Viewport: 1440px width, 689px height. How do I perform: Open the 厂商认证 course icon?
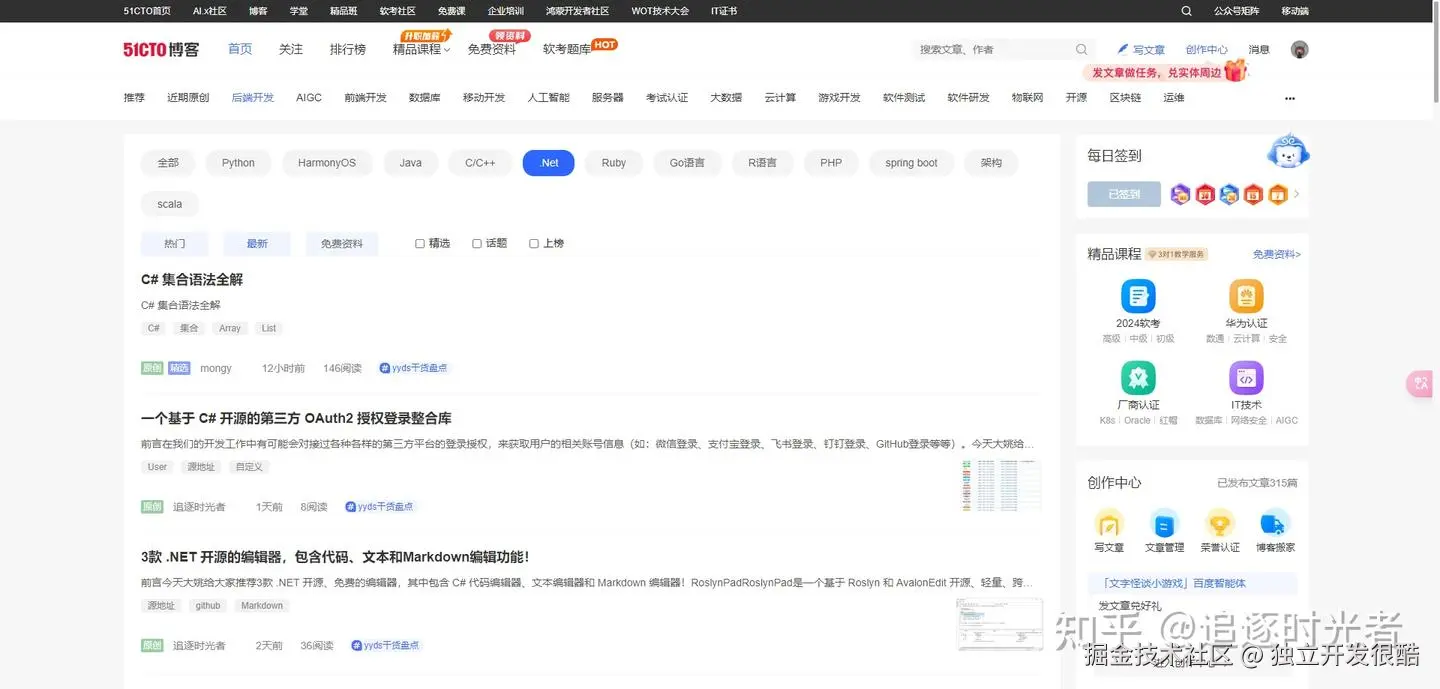click(x=1138, y=378)
